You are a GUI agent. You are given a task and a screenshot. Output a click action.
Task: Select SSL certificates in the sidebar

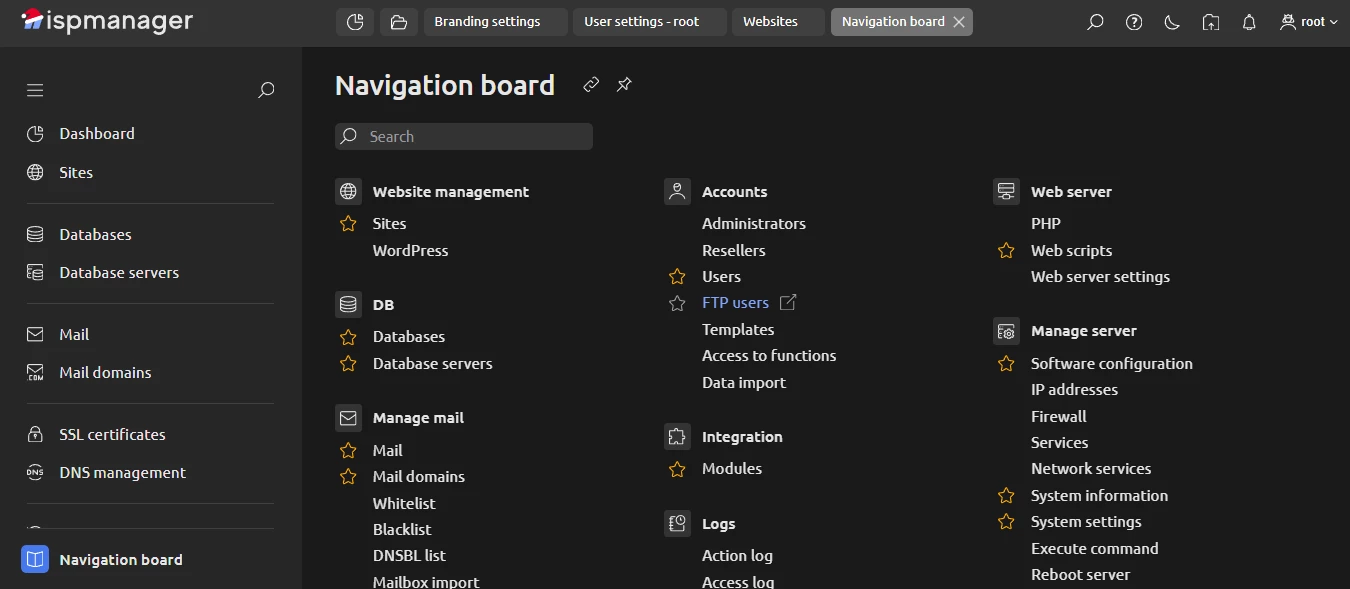coord(112,434)
